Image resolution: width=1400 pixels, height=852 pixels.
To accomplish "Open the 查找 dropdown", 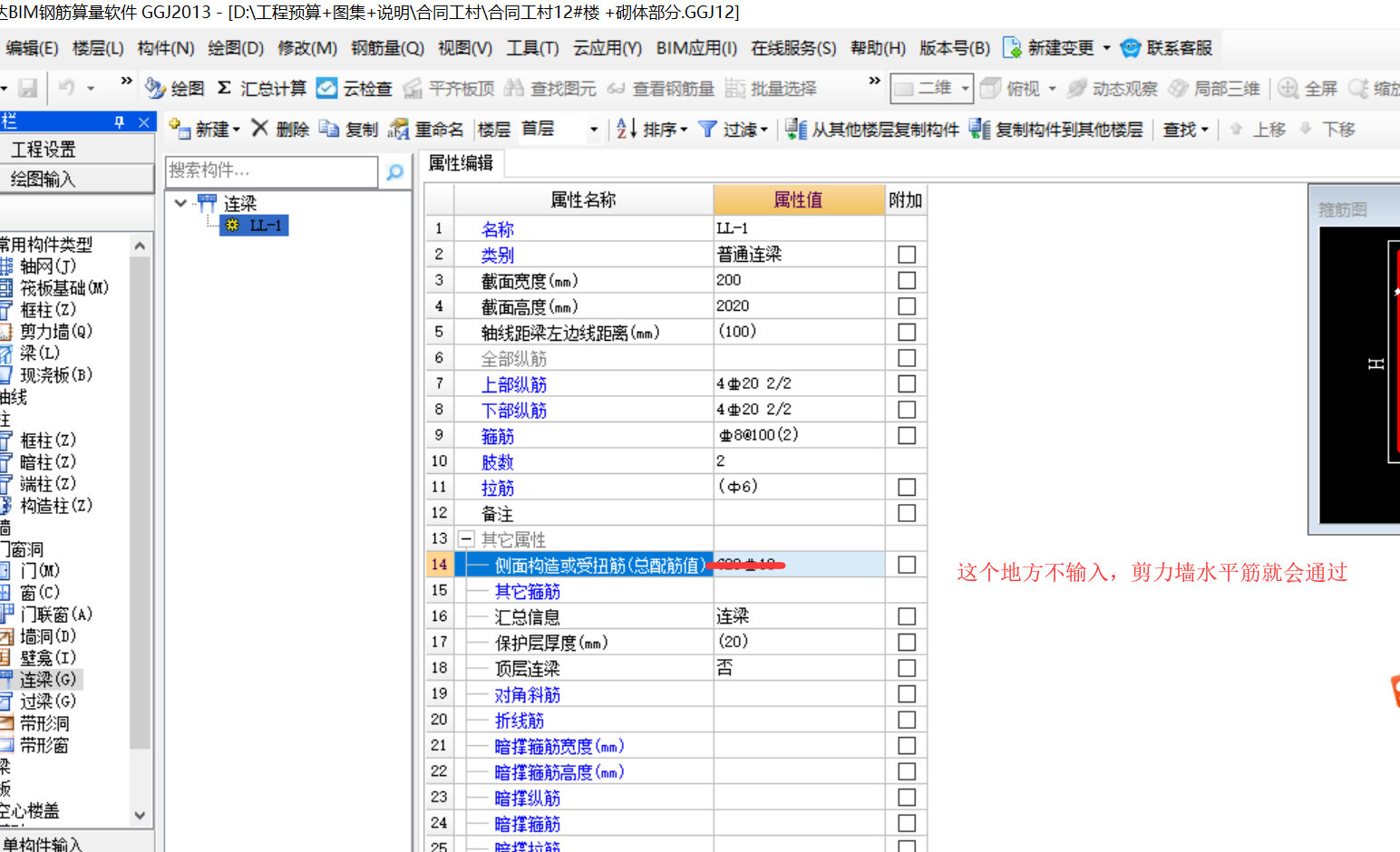I will click(1185, 130).
